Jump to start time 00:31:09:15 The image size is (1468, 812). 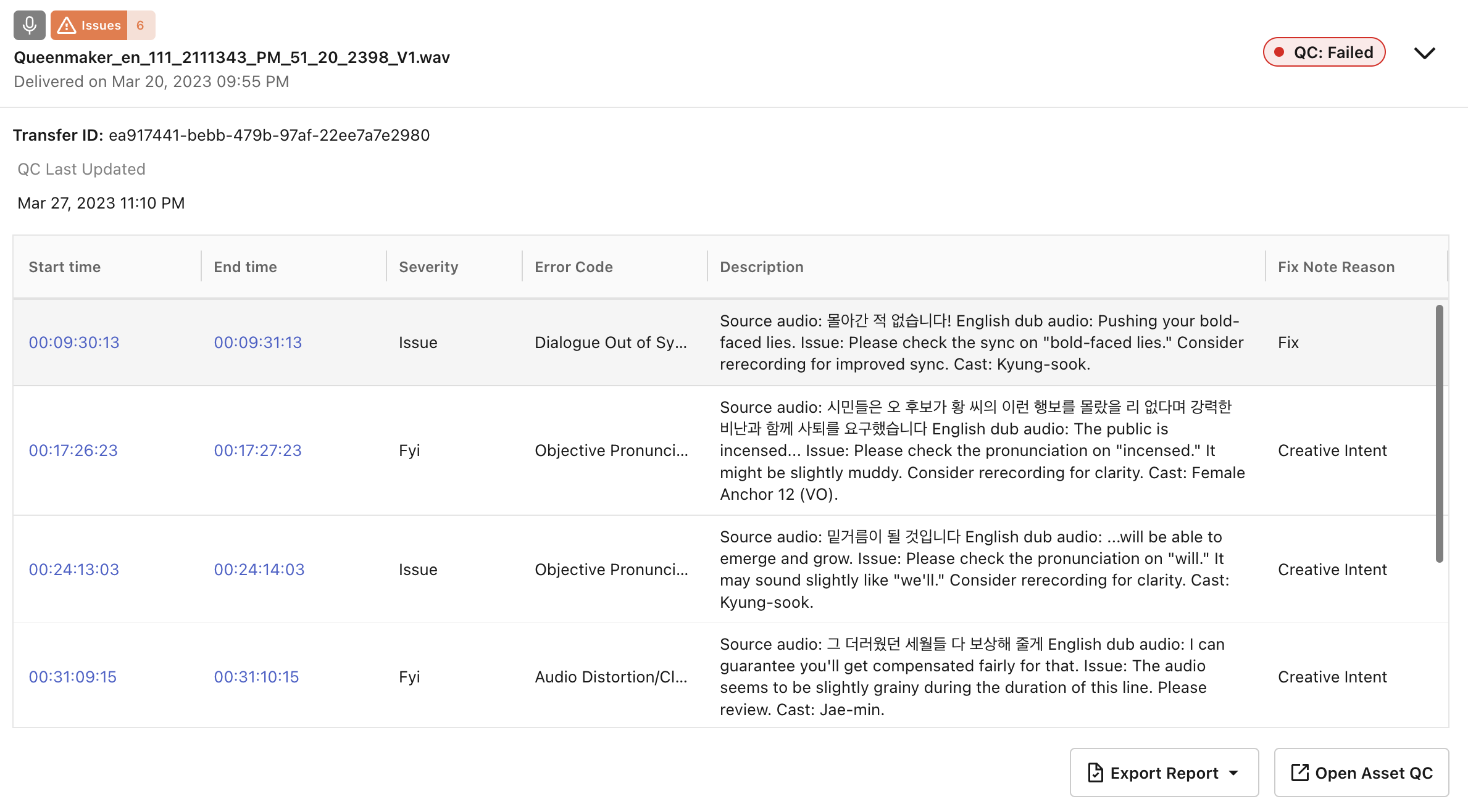(x=73, y=677)
